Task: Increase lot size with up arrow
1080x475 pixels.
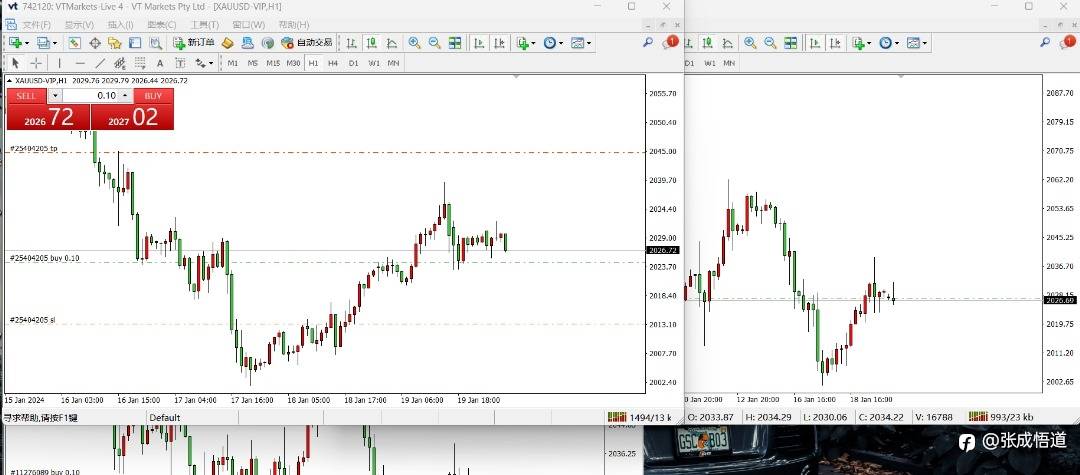Action: [x=125, y=96]
